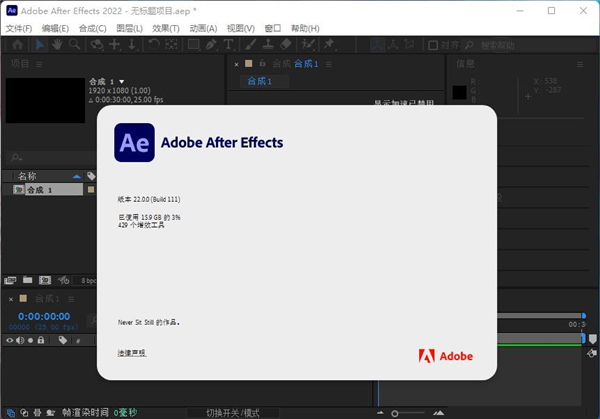Open the 编辑(E) menu
Image resolution: width=600 pixels, height=419 pixels.
(55, 28)
